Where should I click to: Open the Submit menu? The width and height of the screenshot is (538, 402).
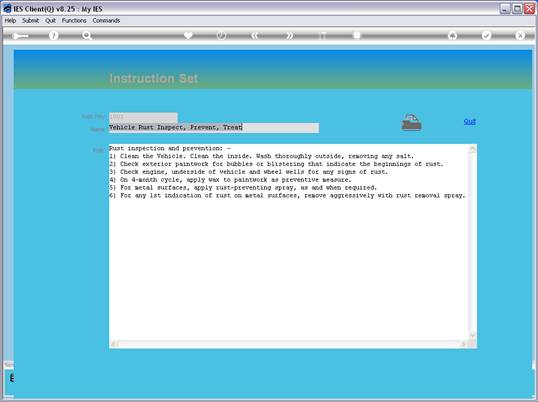[x=31, y=21]
